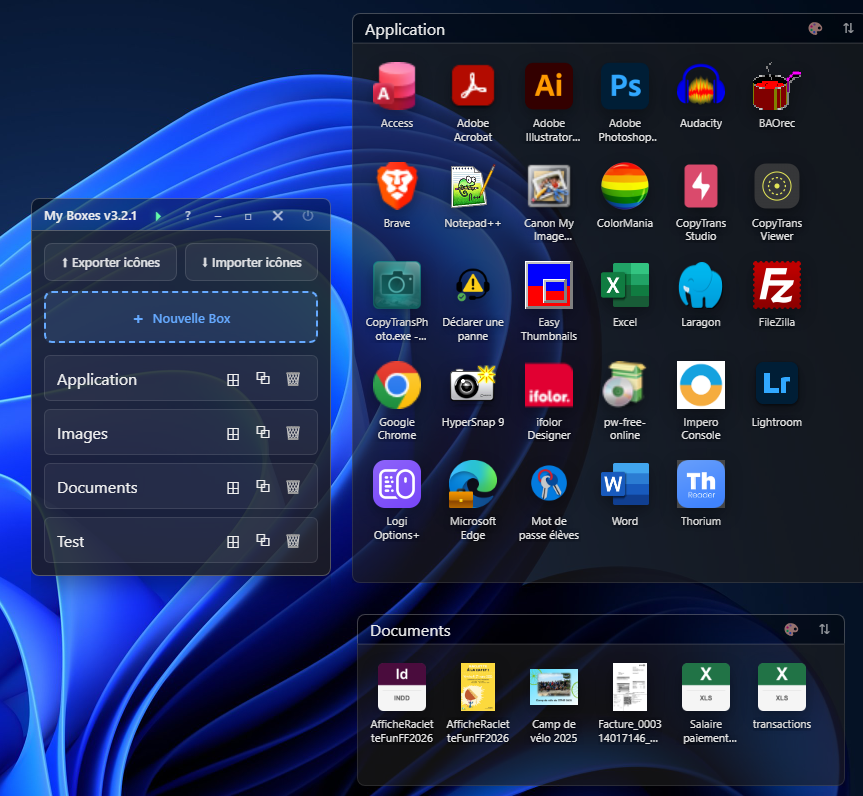Image resolution: width=863 pixels, height=796 pixels.
Task: Open CopyTrans Studio icon
Action: [701, 186]
